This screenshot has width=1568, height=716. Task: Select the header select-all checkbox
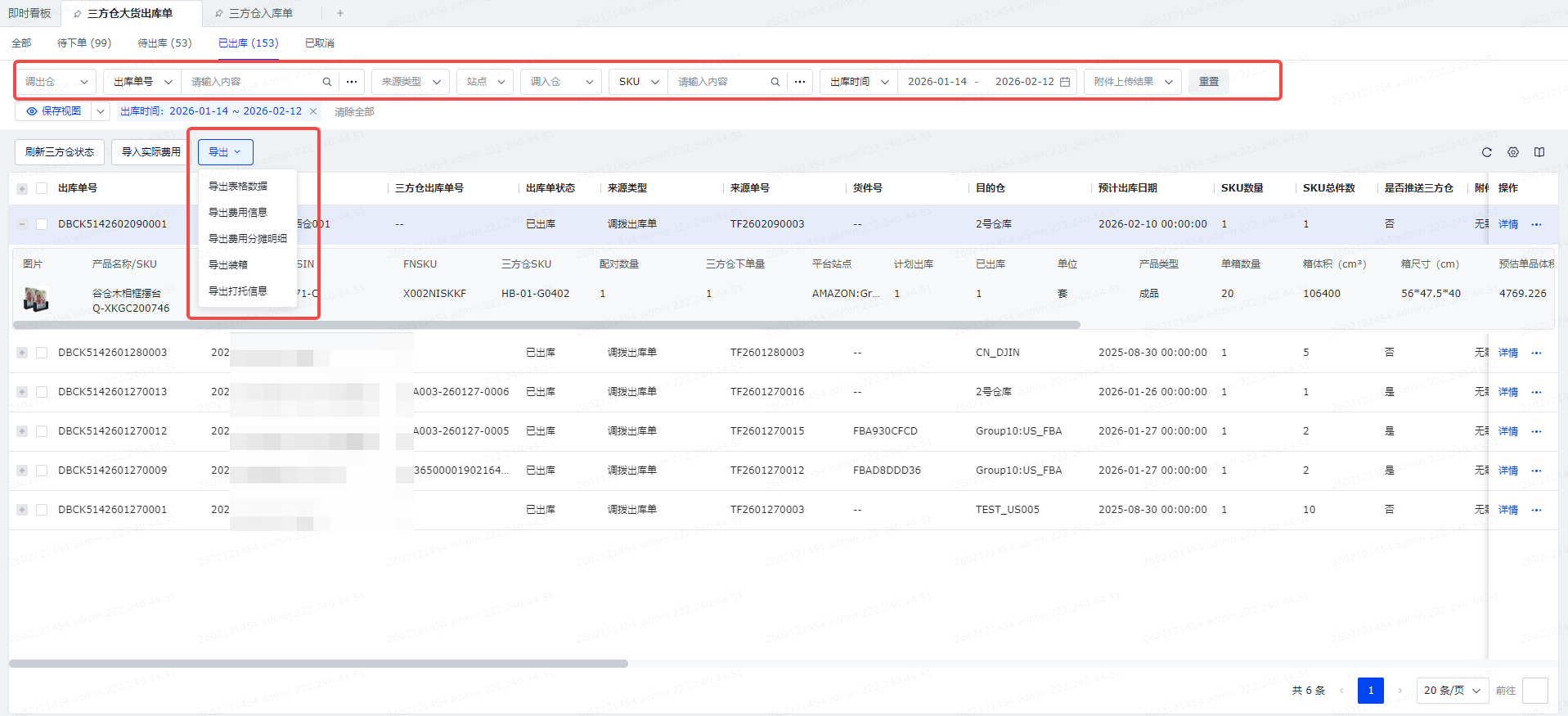pos(42,188)
